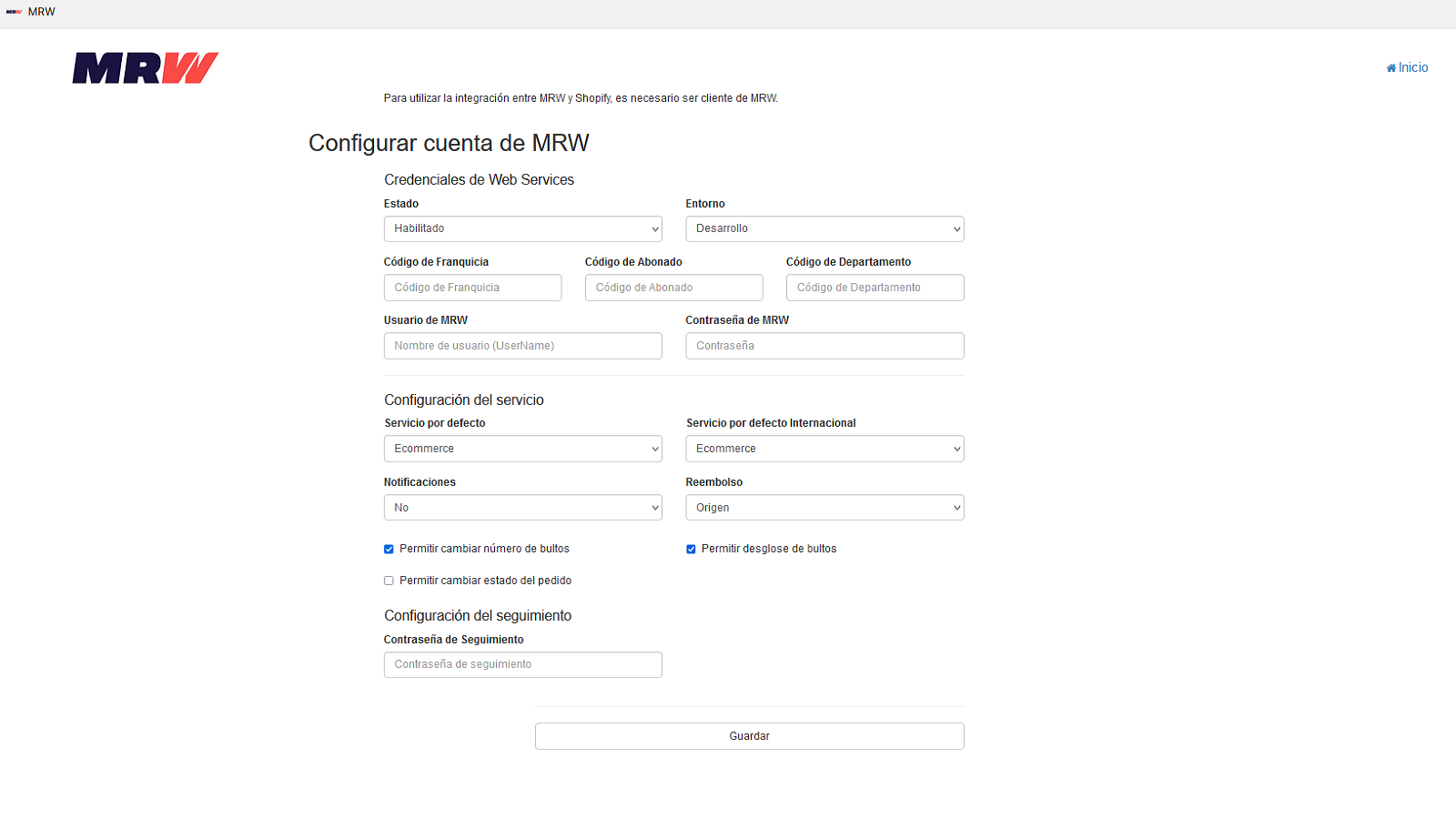Uncheck Permitir cambiar número de bultos
The width and height of the screenshot is (1456, 819).
pos(389,550)
